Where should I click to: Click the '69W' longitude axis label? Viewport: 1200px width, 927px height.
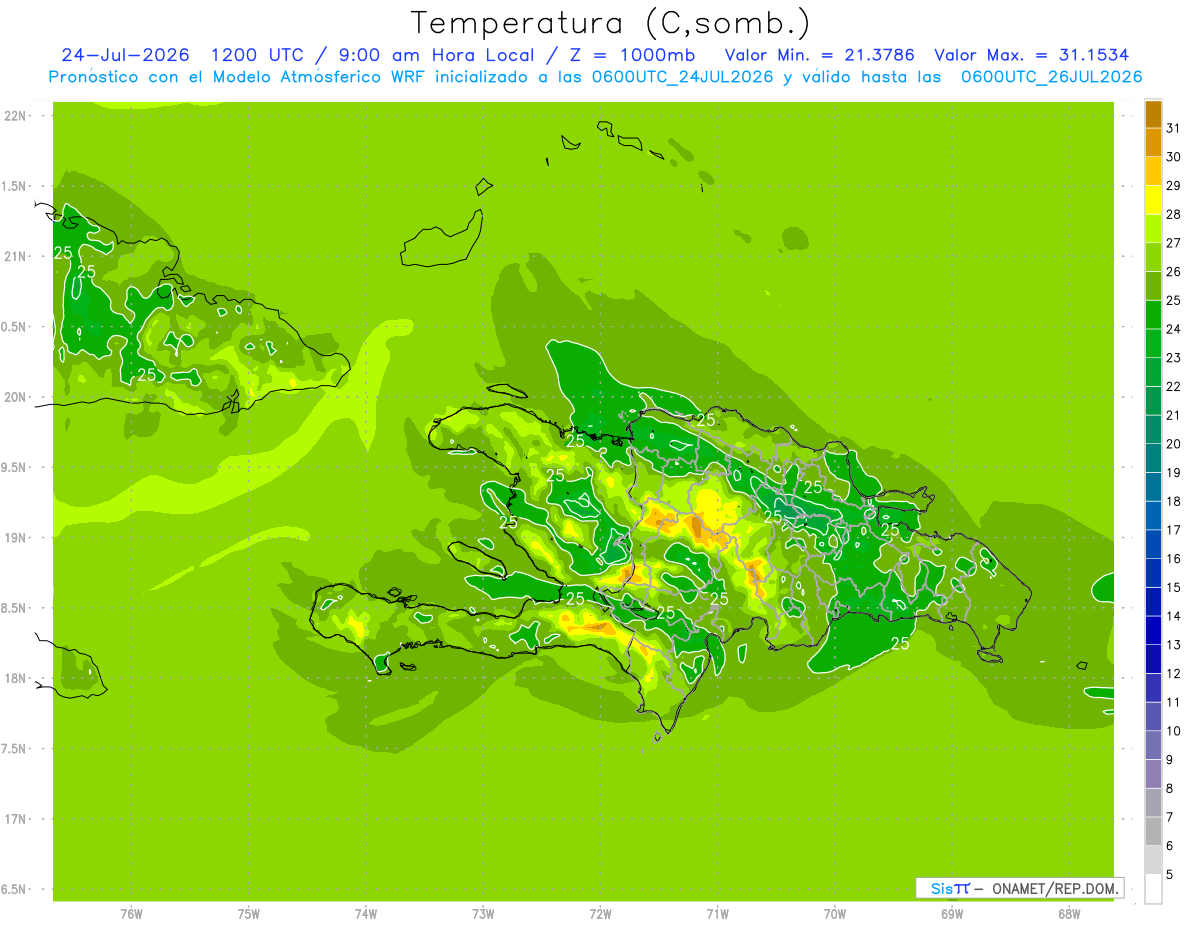pyautogui.click(x=951, y=913)
